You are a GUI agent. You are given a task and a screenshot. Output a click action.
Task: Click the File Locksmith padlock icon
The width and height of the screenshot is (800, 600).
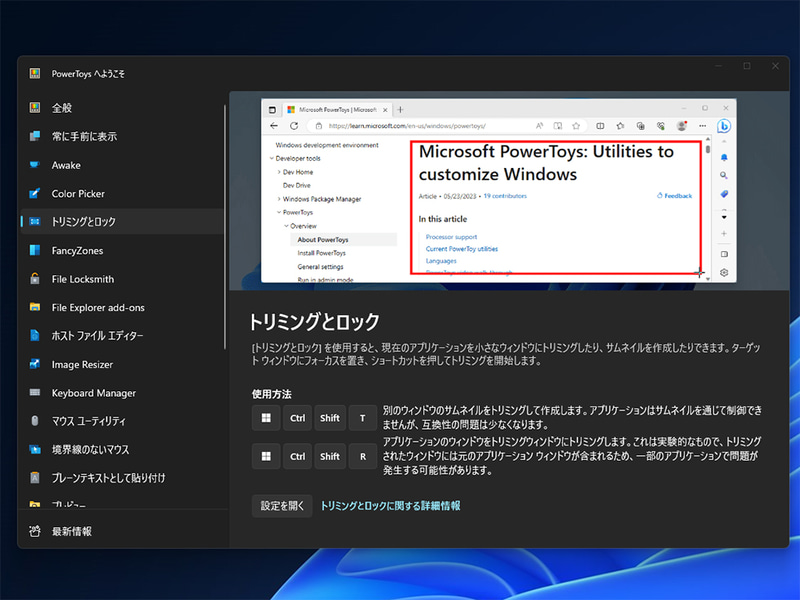coord(35,279)
